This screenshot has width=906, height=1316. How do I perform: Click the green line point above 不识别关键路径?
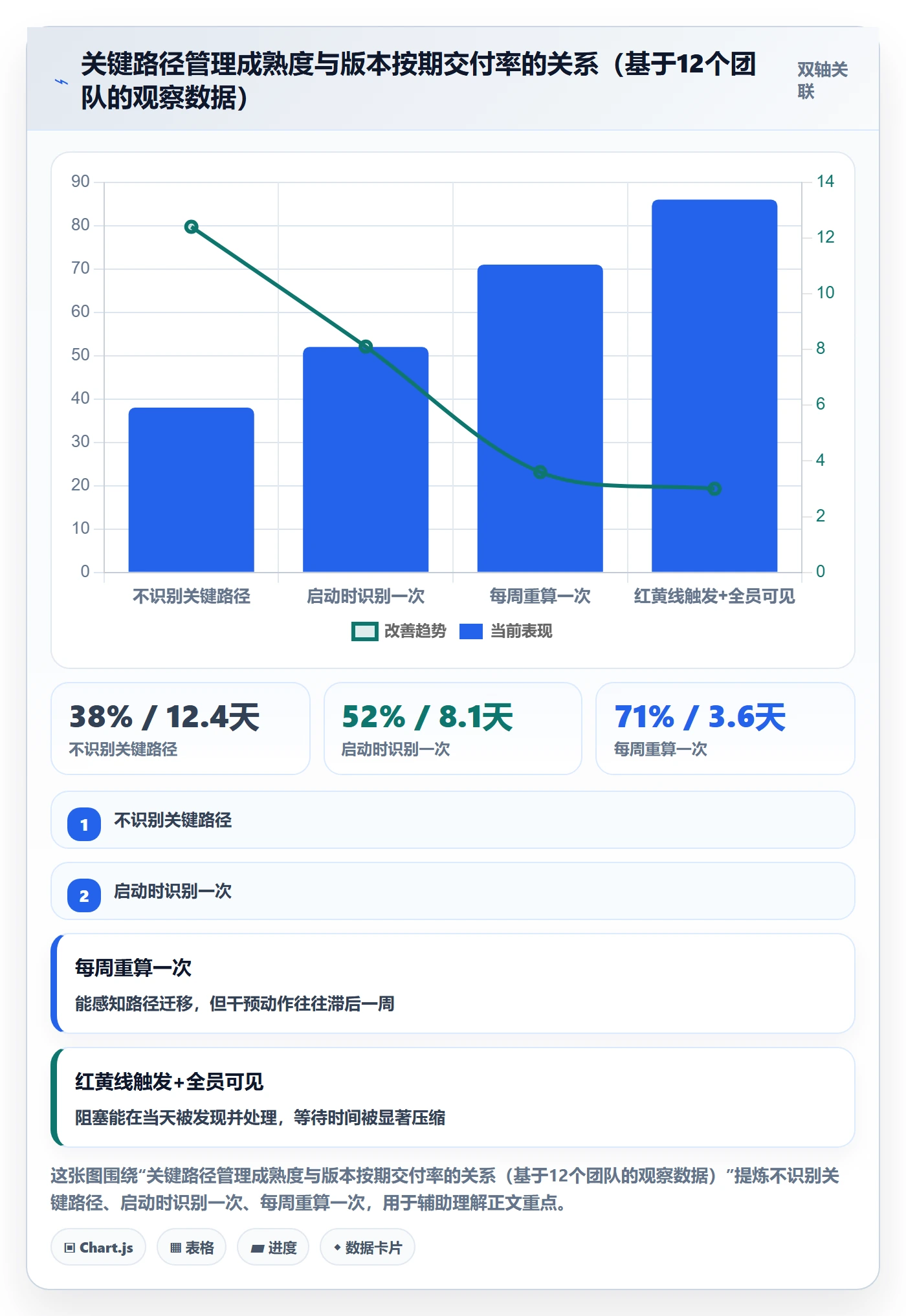click(x=191, y=226)
